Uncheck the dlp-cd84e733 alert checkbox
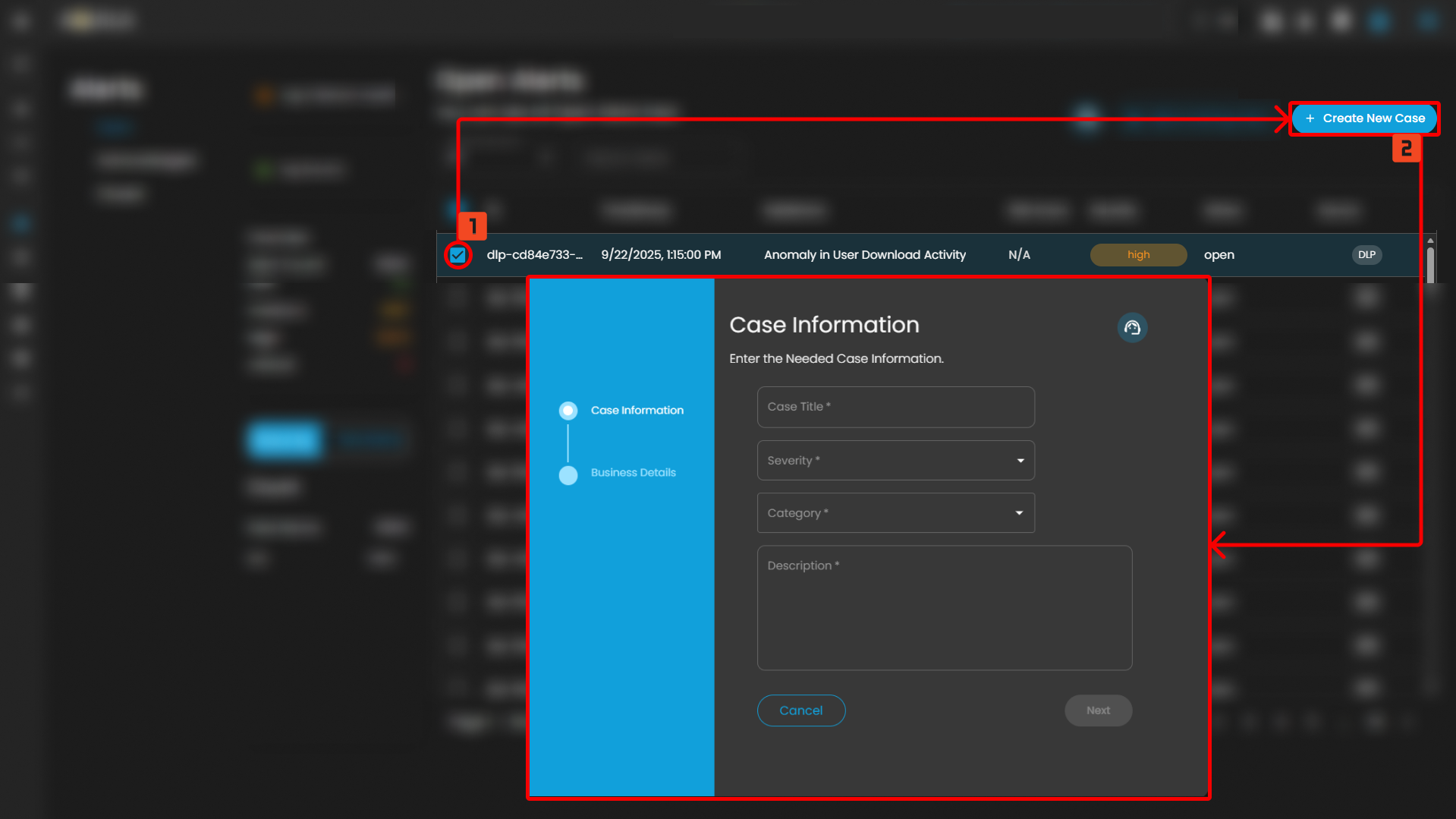The width and height of the screenshot is (1456, 819). coord(458,255)
